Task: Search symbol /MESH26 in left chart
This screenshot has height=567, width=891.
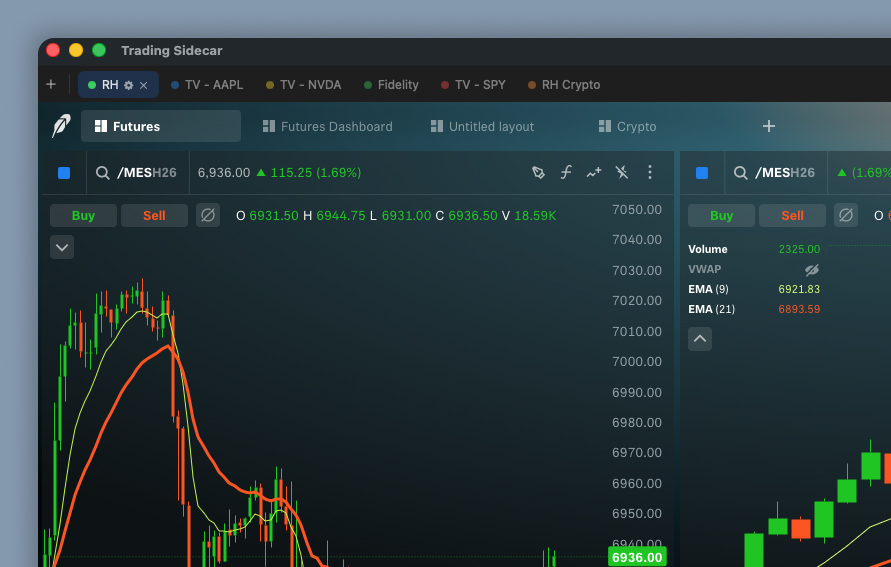Action: 147,173
